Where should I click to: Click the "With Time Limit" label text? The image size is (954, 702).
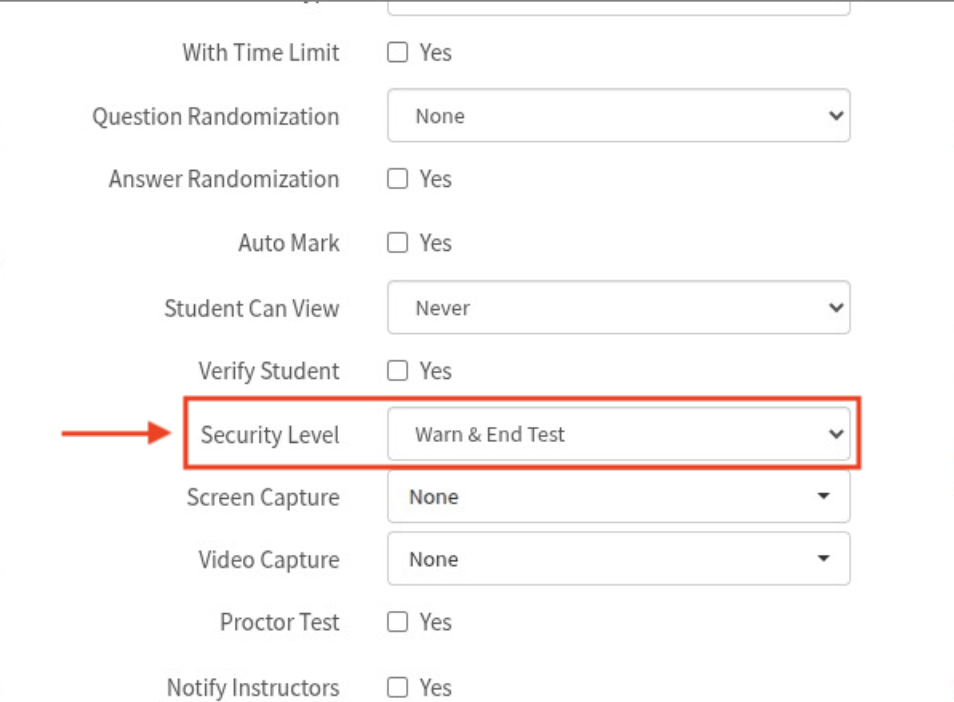pyautogui.click(x=261, y=53)
